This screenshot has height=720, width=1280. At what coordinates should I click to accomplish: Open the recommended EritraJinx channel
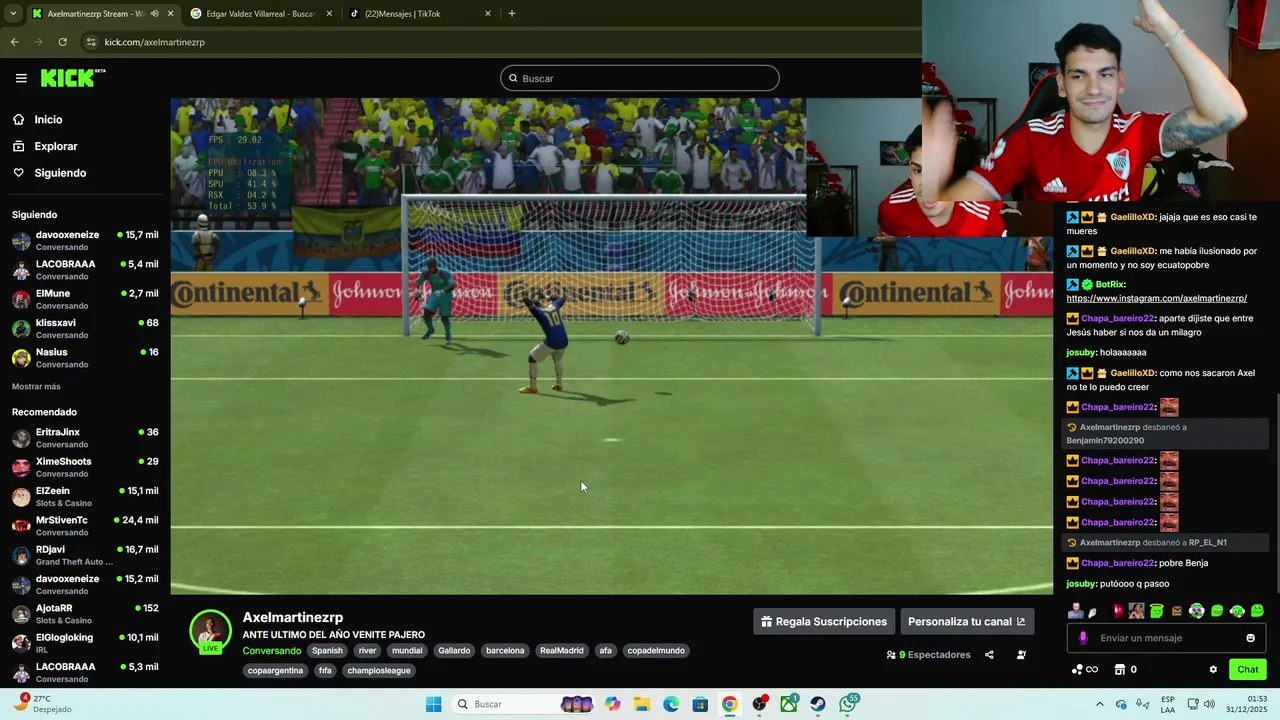coord(85,438)
